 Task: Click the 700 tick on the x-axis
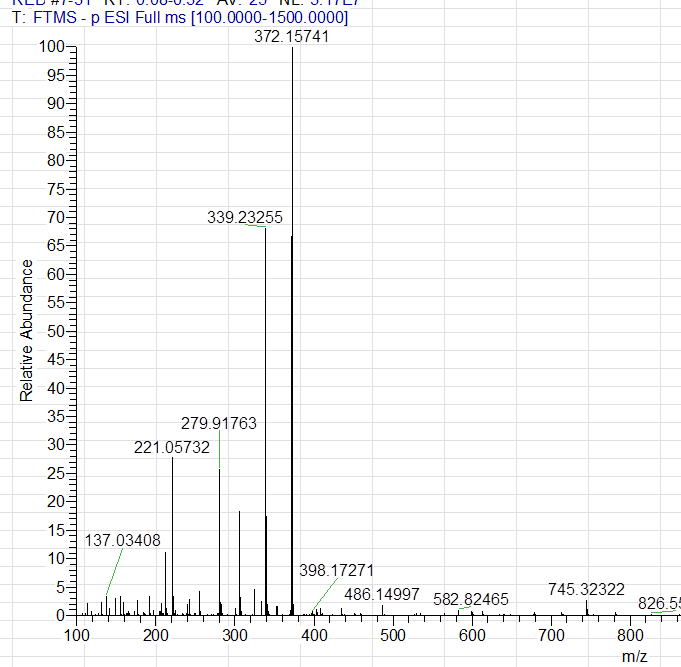(x=551, y=635)
